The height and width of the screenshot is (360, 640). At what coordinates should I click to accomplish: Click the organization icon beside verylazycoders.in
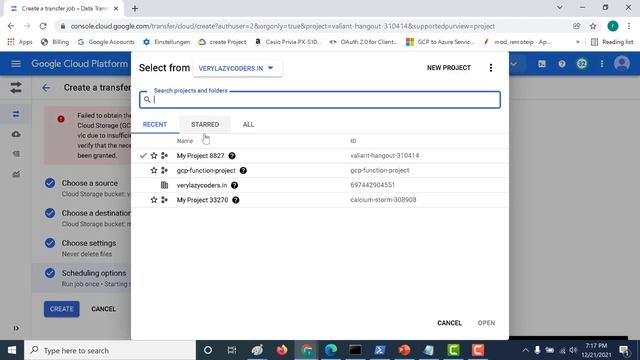tap(164, 185)
